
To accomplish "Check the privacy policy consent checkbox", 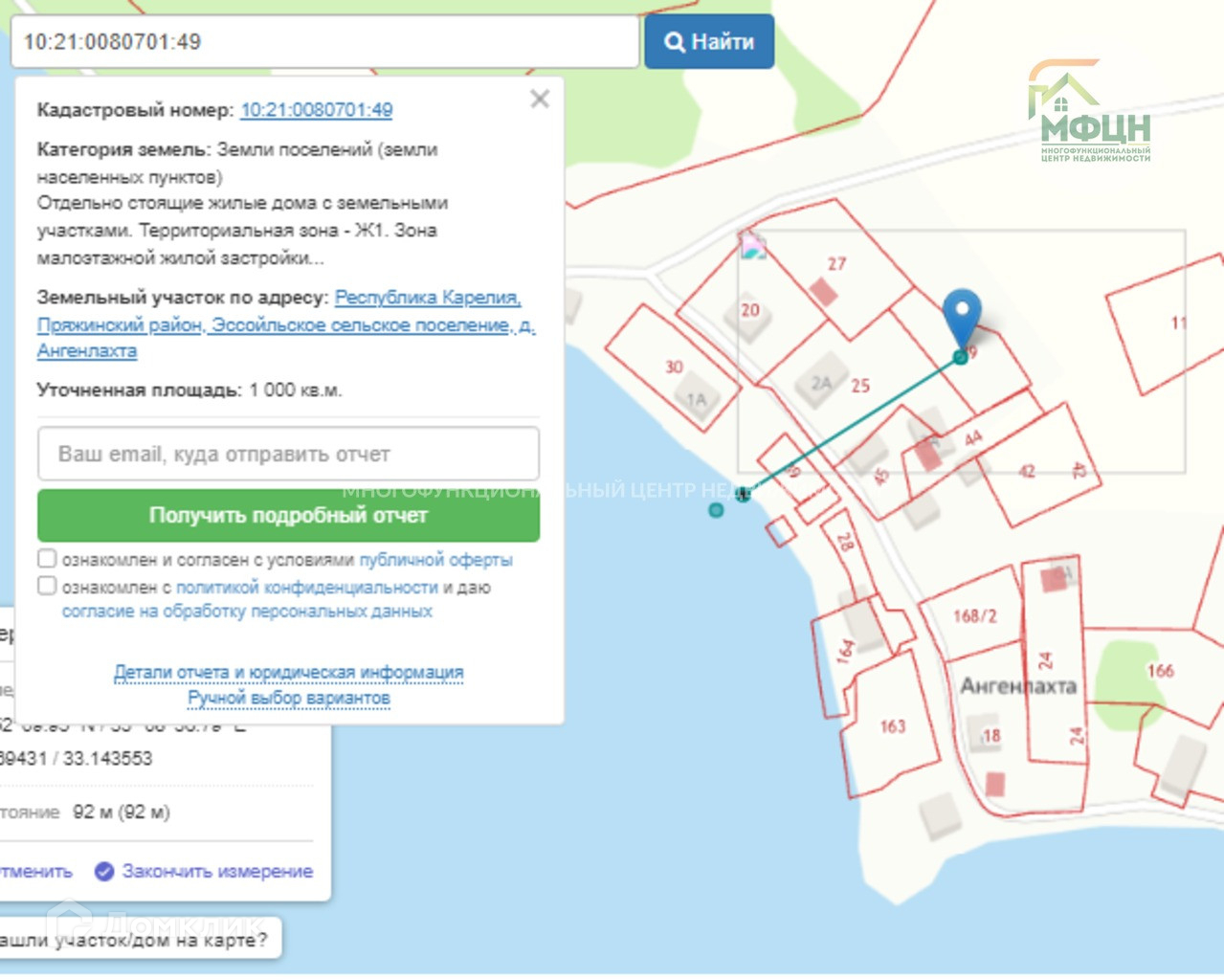I will click(x=47, y=585).
